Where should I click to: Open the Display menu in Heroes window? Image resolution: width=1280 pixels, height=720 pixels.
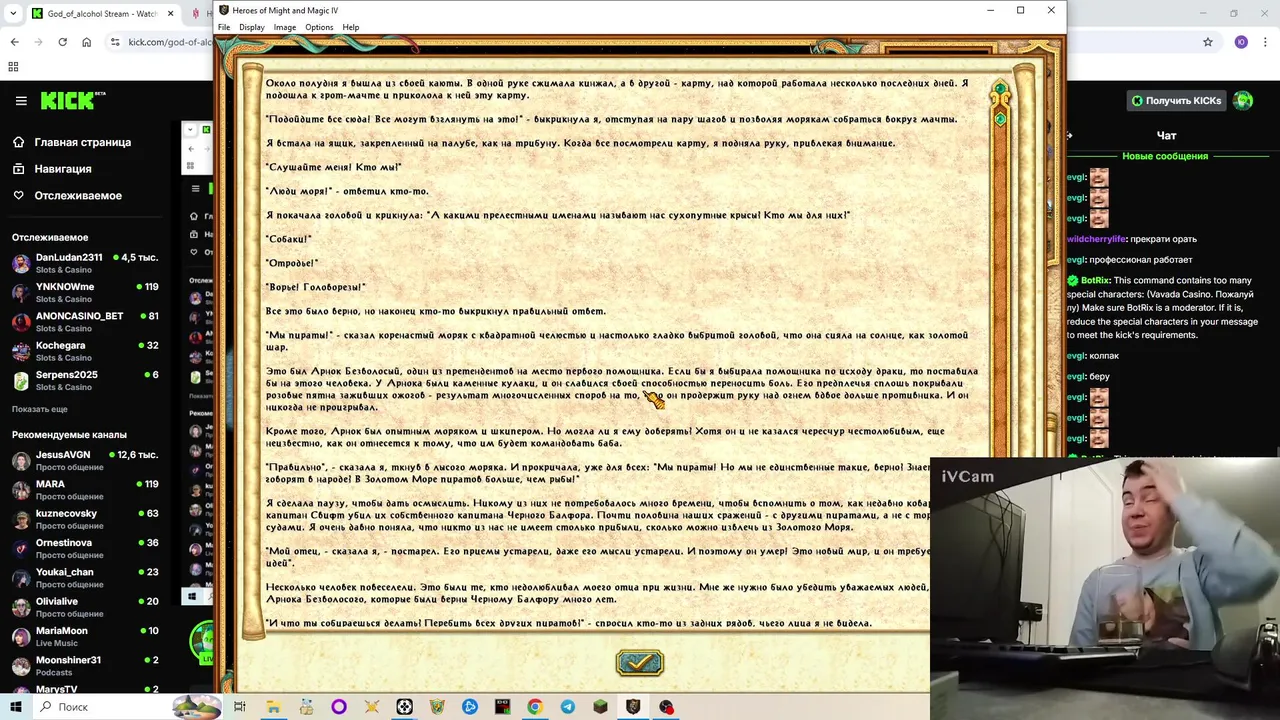pyautogui.click(x=252, y=27)
